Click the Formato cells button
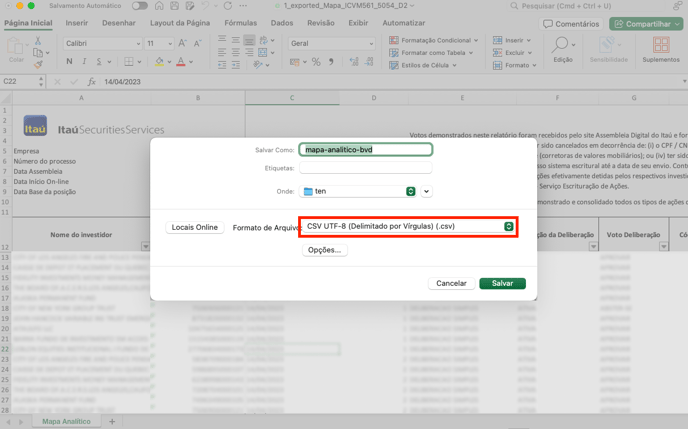 pyautogui.click(x=515, y=65)
